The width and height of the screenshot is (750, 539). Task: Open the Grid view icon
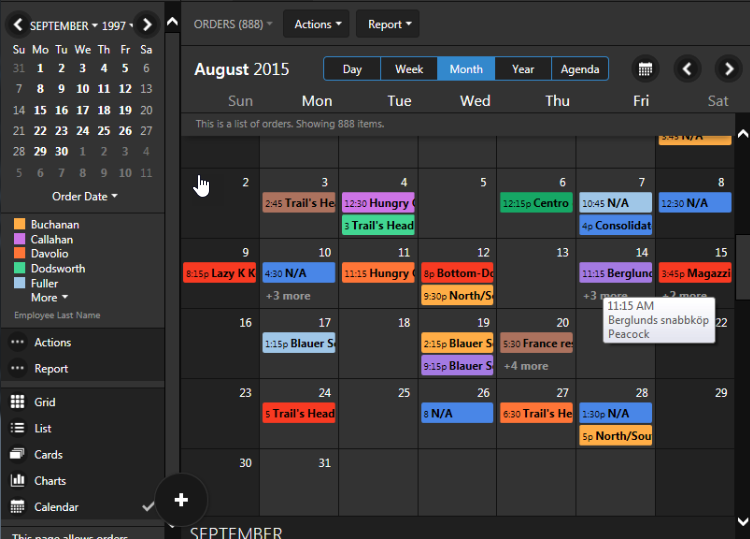[x=17, y=402]
